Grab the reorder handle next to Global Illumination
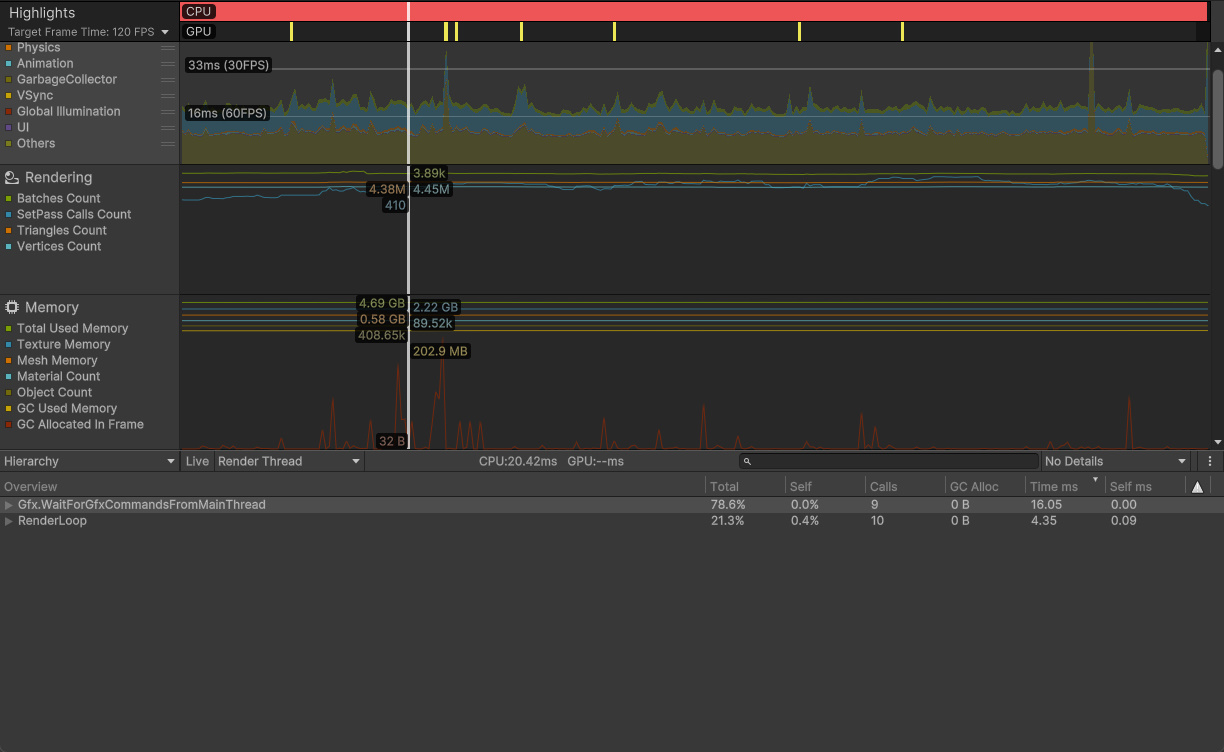This screenshot has height=752, width=1224. (168, 111)
